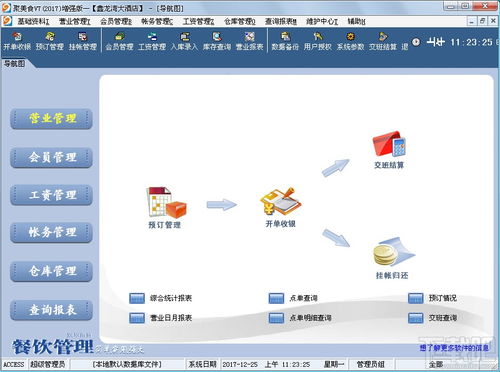The width and height of the screenshot is (500, 372).
Task: Open the 系统参数 toolbar icon
Action: (350, 41)
